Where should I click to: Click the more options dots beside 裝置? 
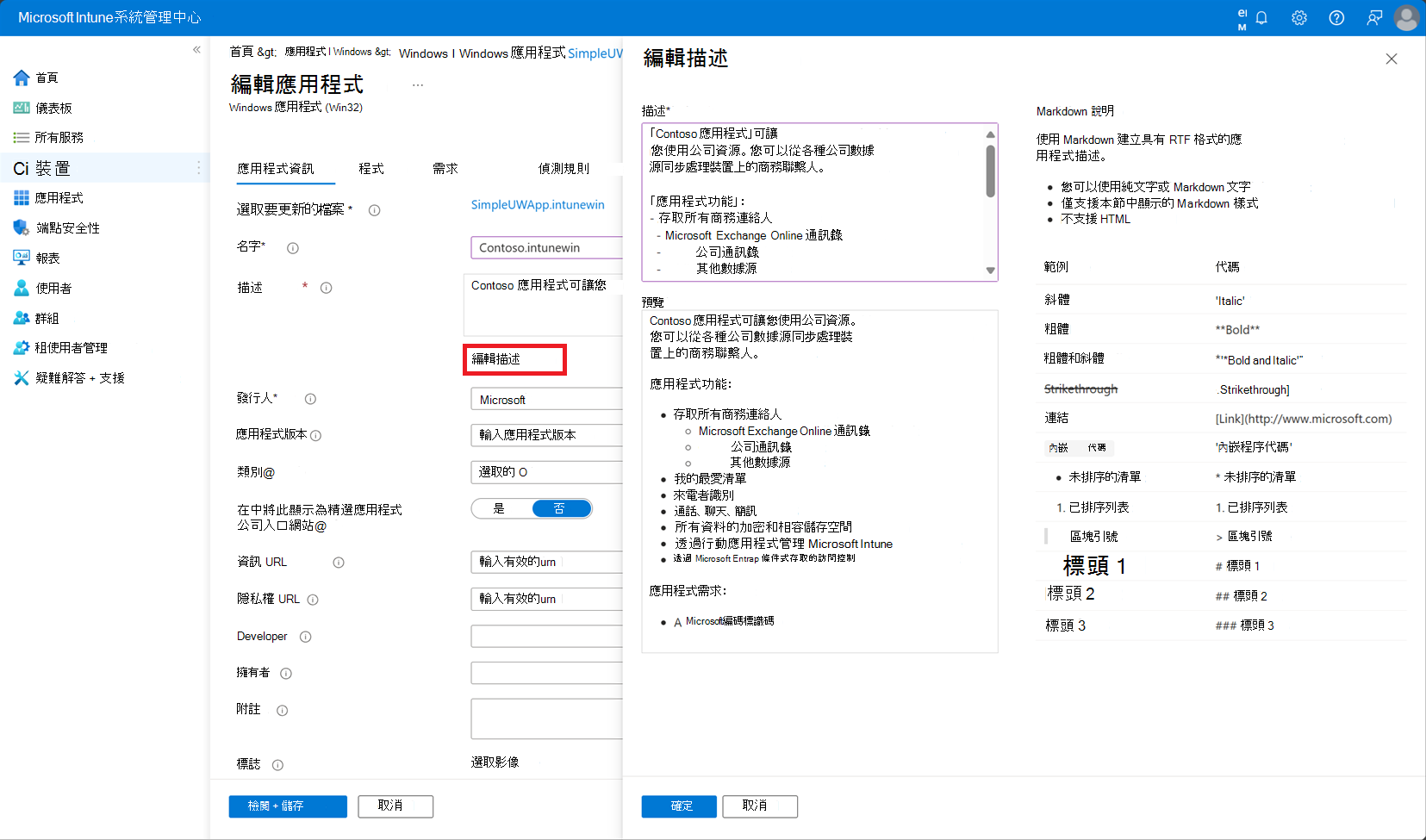click(x=199, y=168)
